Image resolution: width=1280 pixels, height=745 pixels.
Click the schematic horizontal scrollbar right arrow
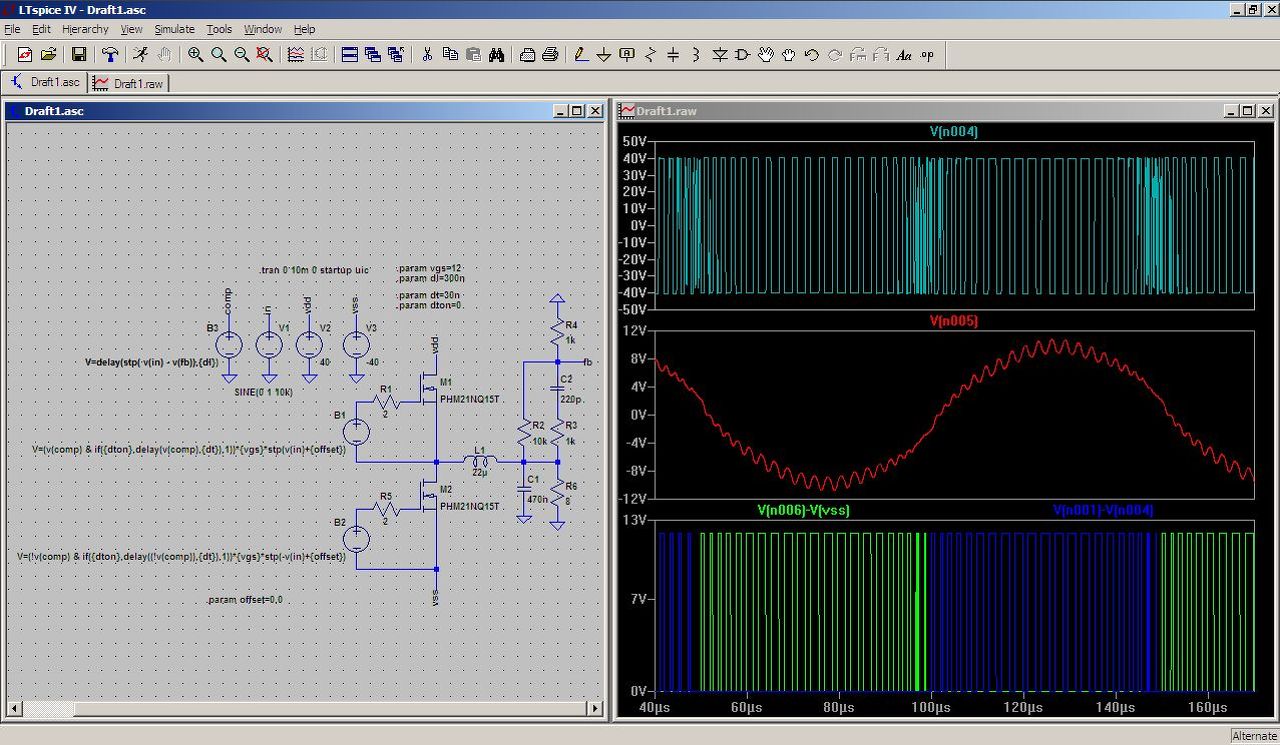point(596,709)
